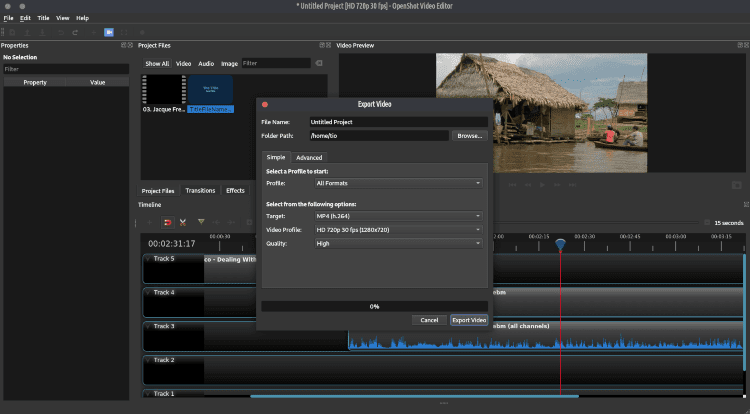Open the View menu
750x414 pixels.
click(63, 18)
